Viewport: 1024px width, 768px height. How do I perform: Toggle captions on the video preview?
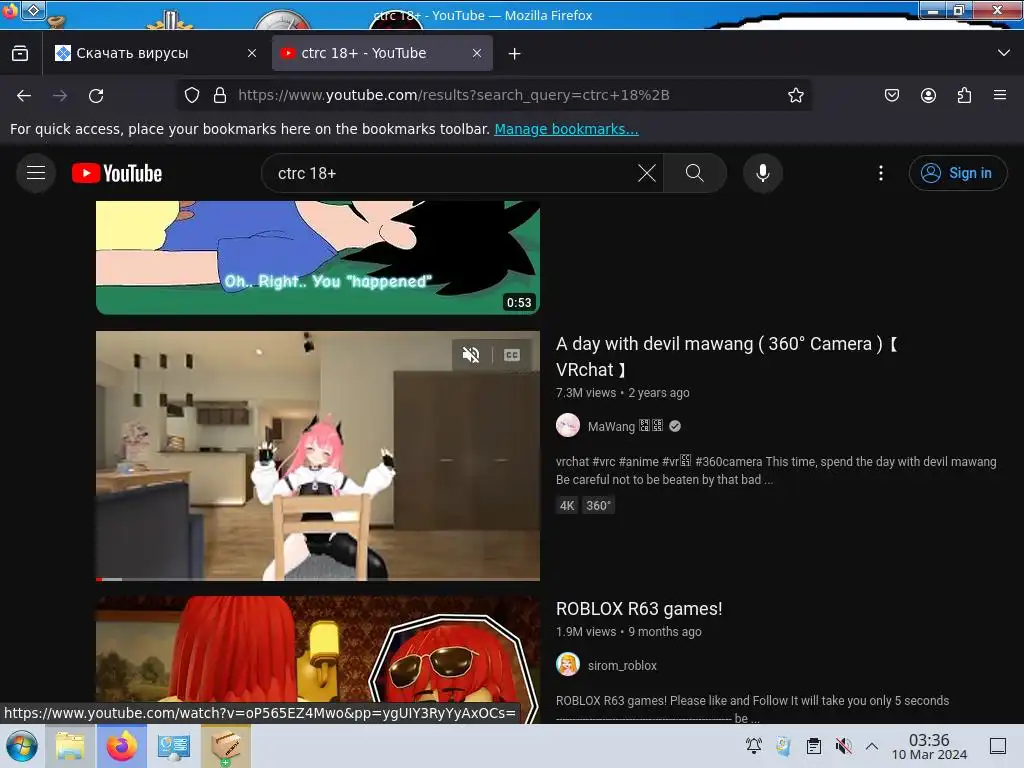[x=512, y=355]
